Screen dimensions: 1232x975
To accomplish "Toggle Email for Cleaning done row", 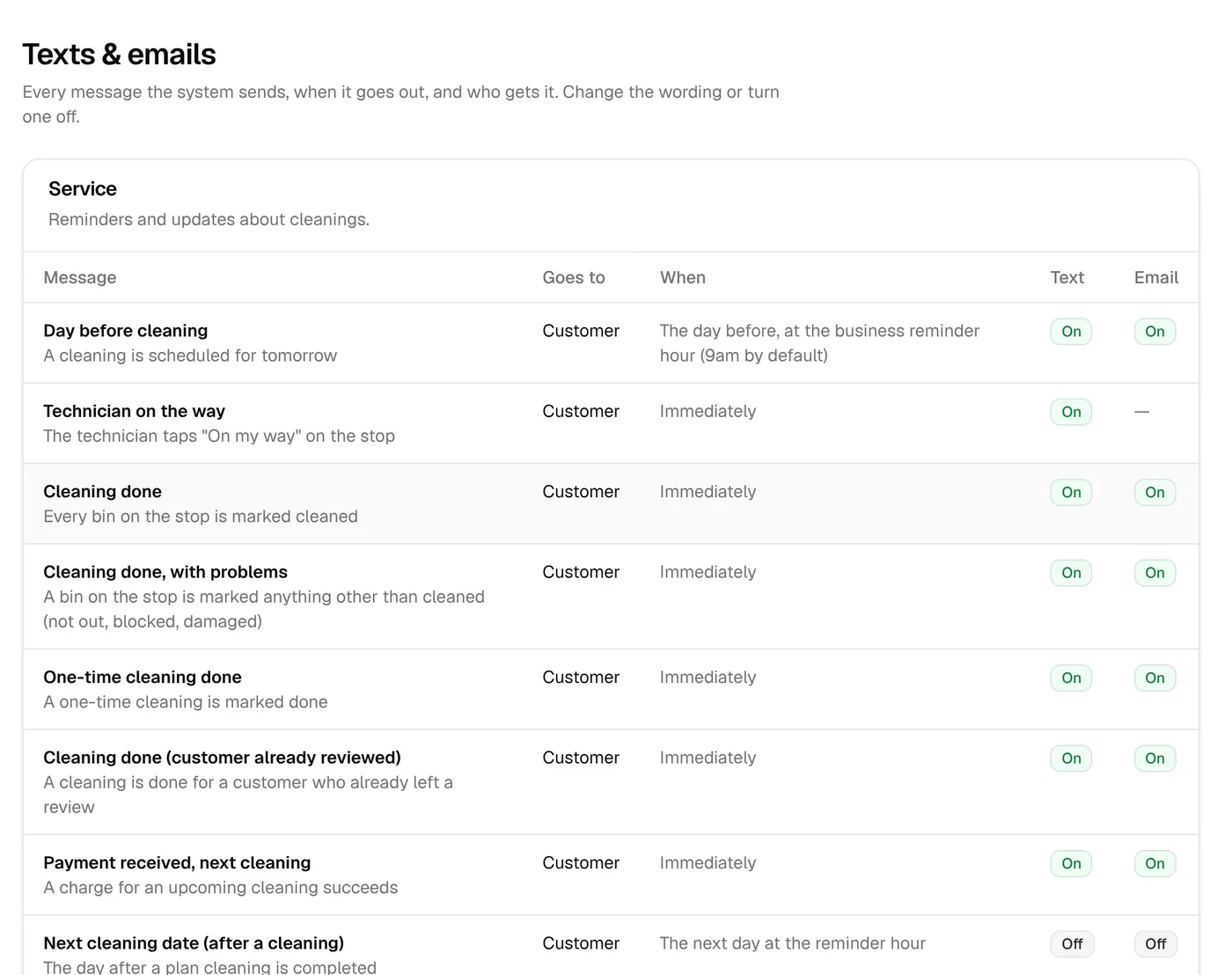I will [x=1155, y=493].
